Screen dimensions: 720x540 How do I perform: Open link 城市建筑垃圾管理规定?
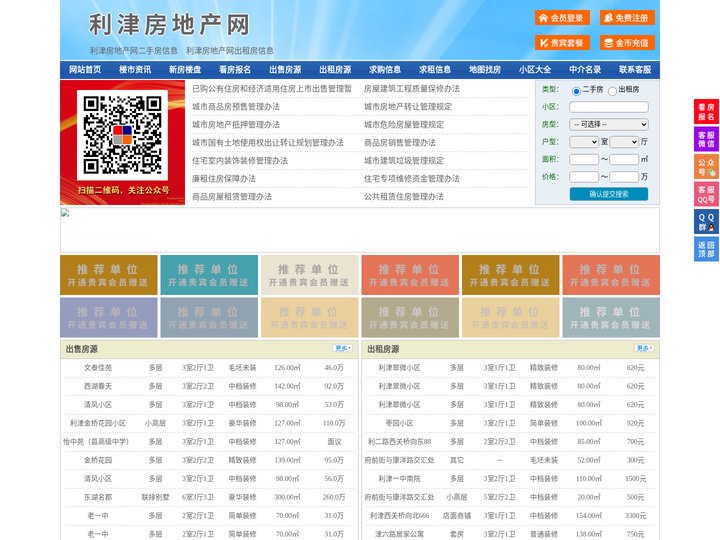pyautogui.click(x=404, y=161)
